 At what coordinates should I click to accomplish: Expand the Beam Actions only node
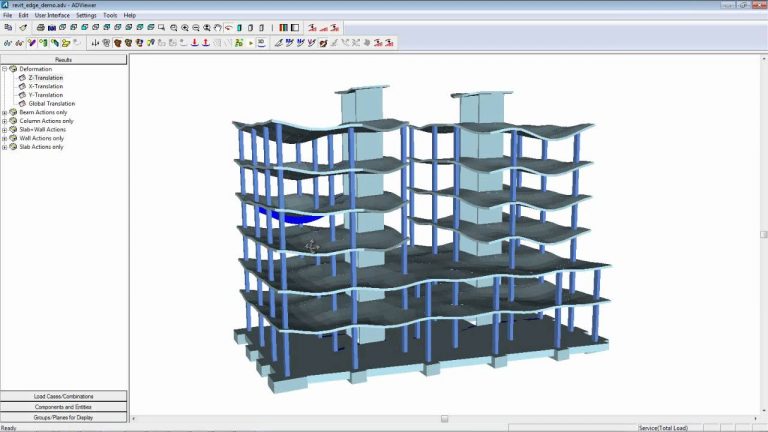[4, 113]
